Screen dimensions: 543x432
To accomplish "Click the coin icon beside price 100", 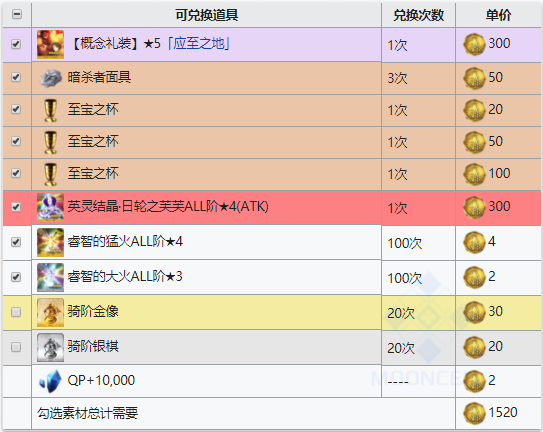I will (474, 174).
